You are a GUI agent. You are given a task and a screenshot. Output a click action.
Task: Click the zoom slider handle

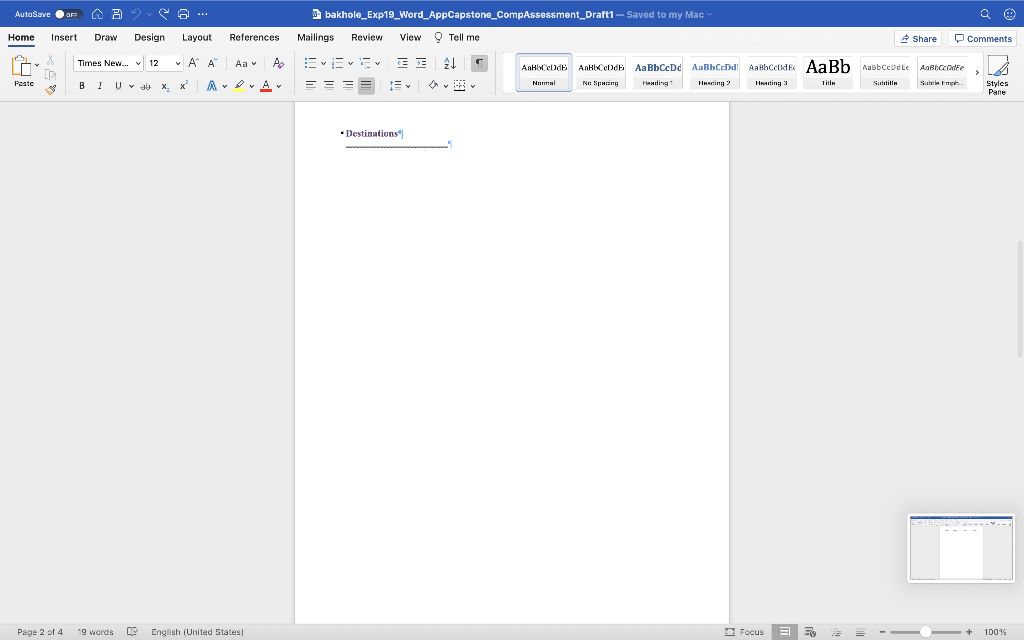925,632
